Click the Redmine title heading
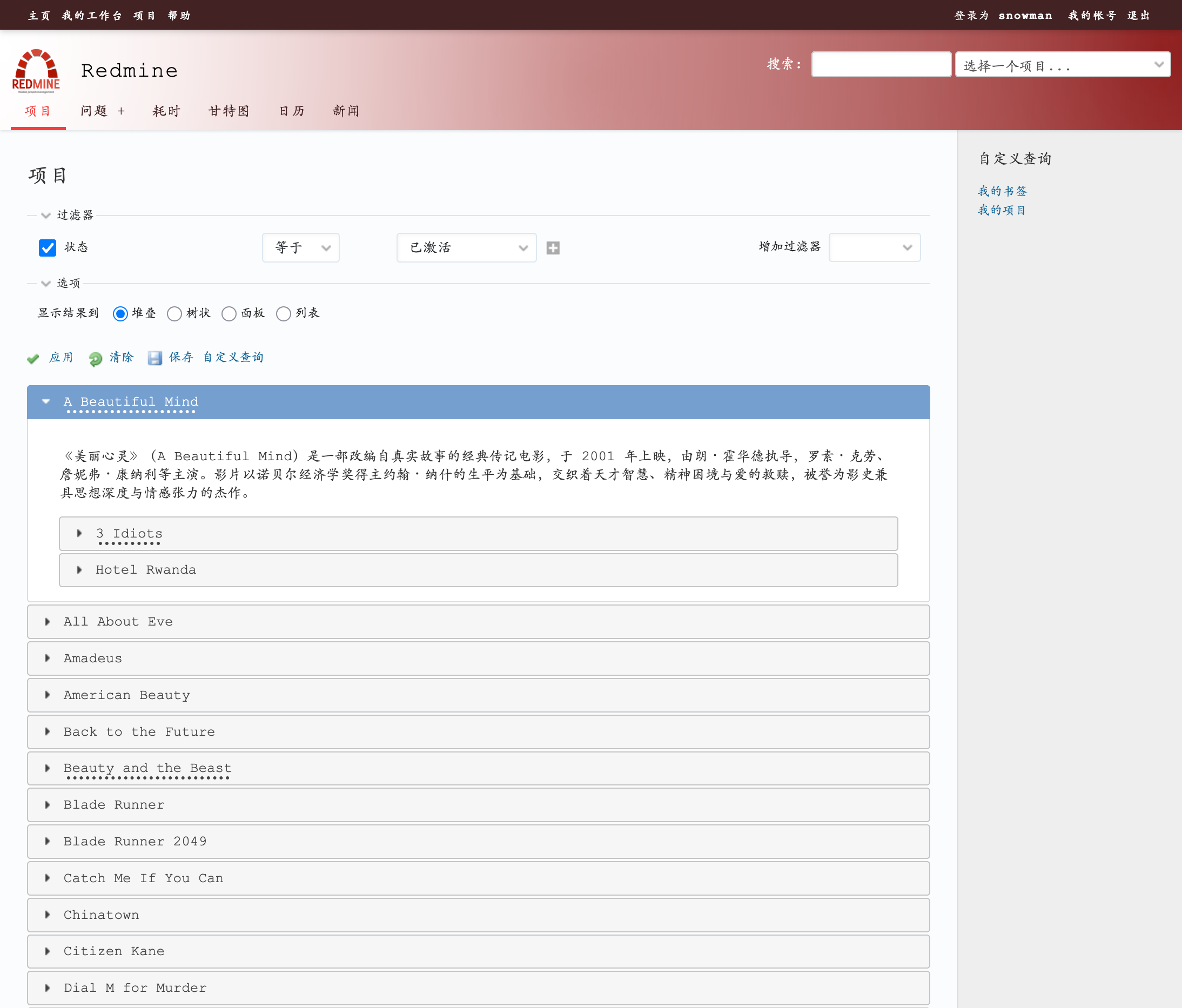This screenshot has height=1008, width=1182. point(130,71)
